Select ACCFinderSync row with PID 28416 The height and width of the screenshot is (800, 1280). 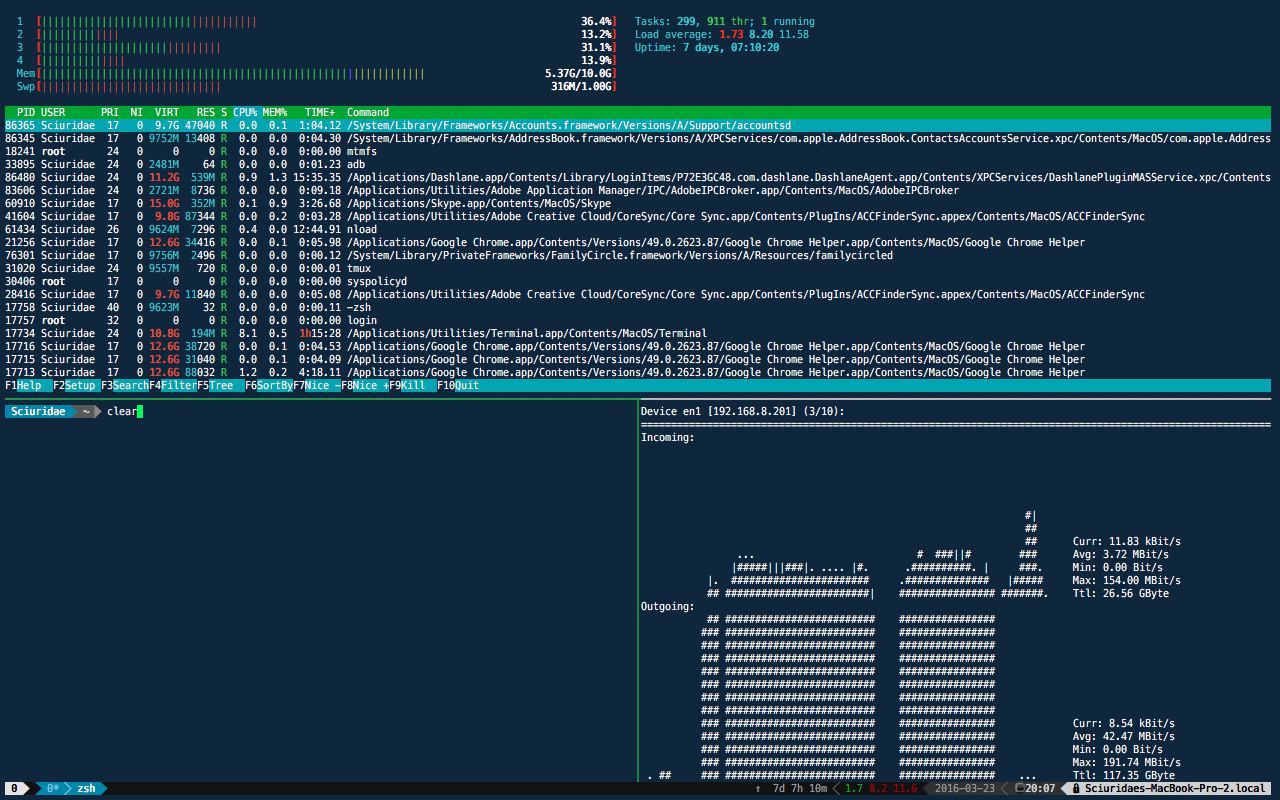638,294
